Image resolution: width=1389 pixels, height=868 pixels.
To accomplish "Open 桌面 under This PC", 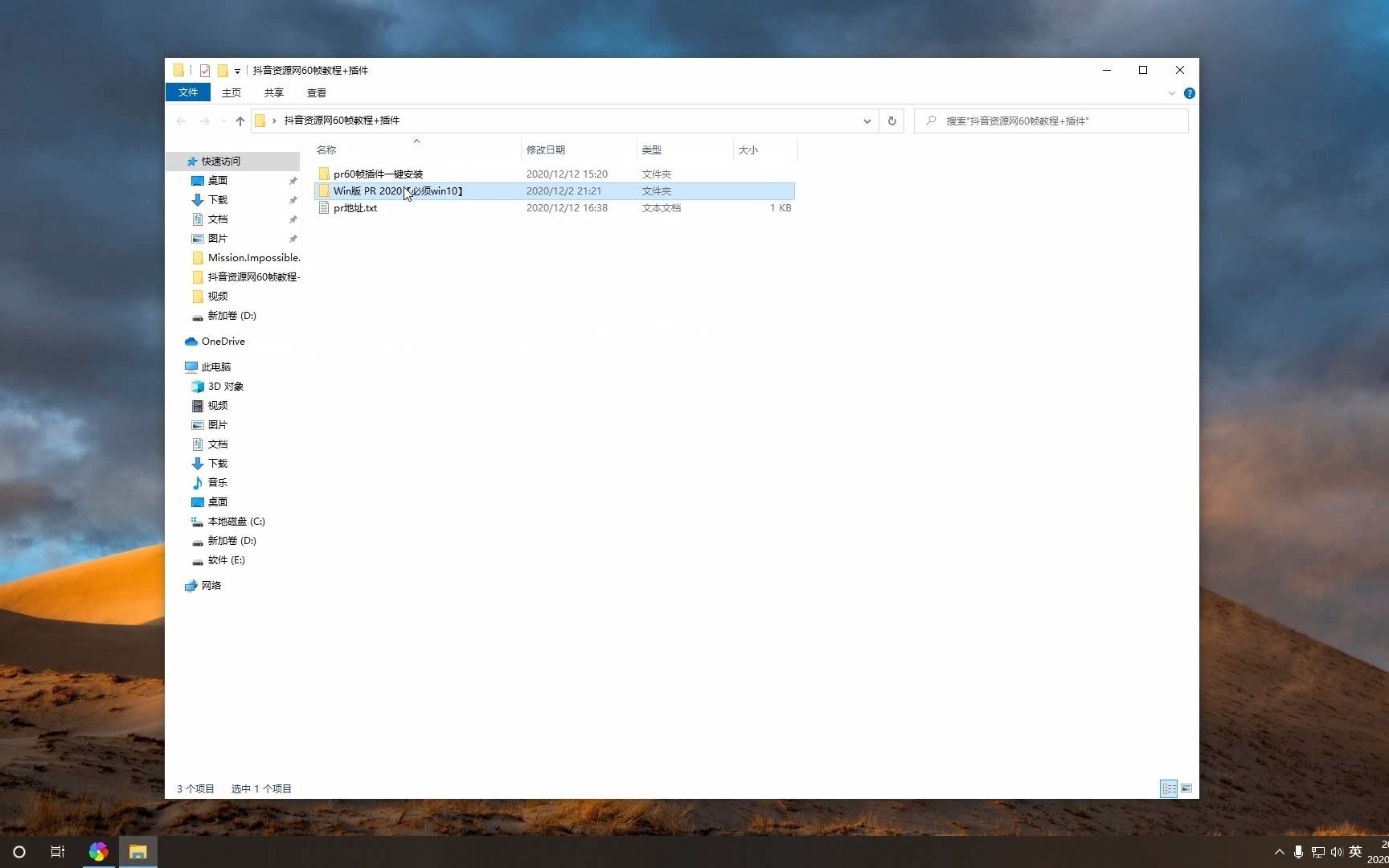I will pyautogui.click(x=217, y=502).
